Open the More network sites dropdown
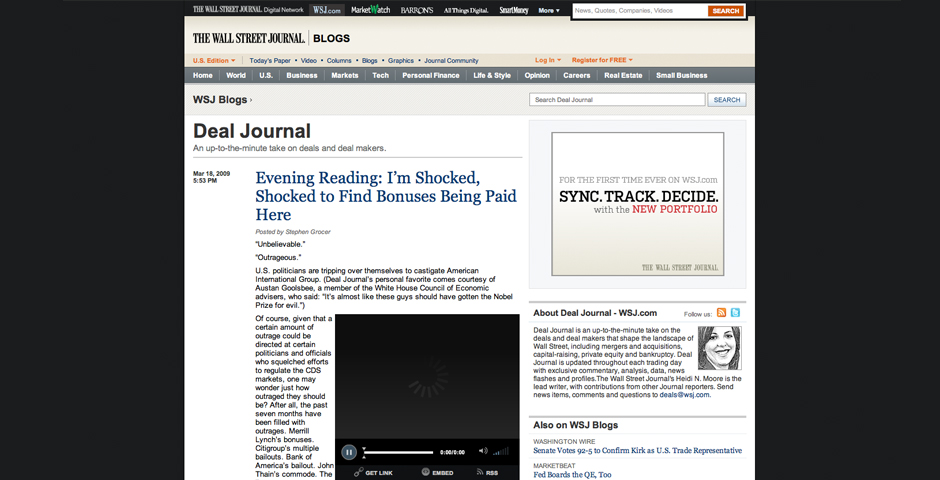940x480 pixels. 549,10
